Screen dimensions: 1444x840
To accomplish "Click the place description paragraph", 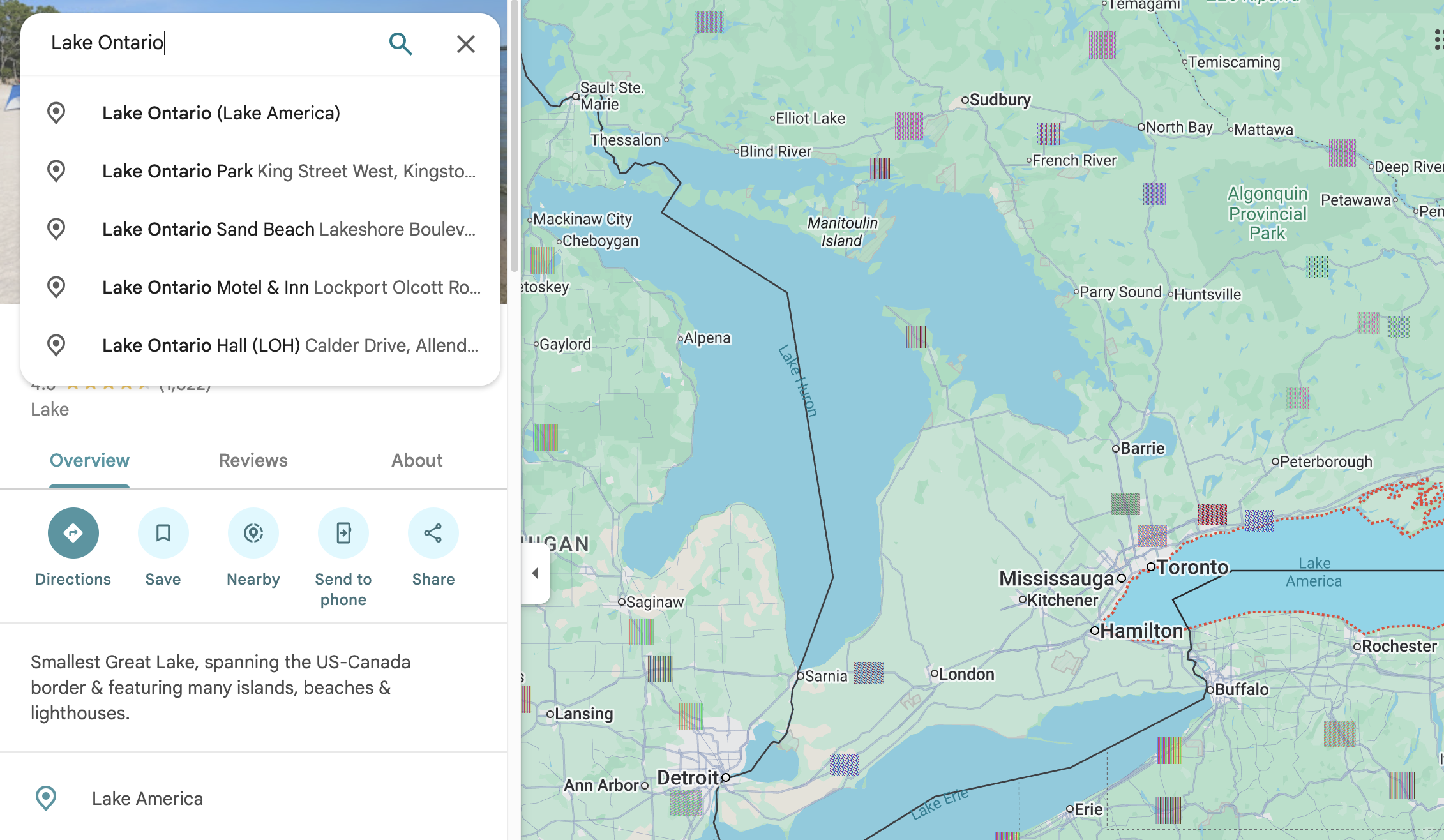I will coord(221,687).
